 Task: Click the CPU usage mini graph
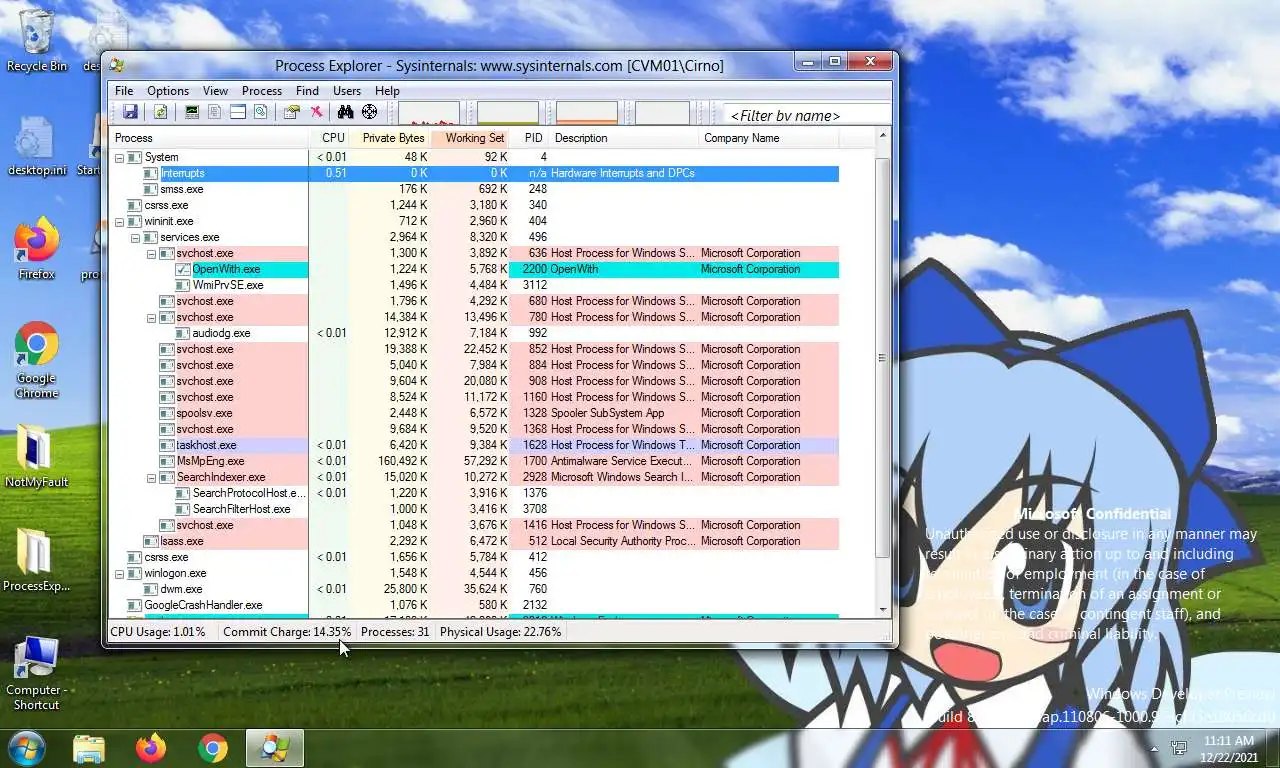429,113
